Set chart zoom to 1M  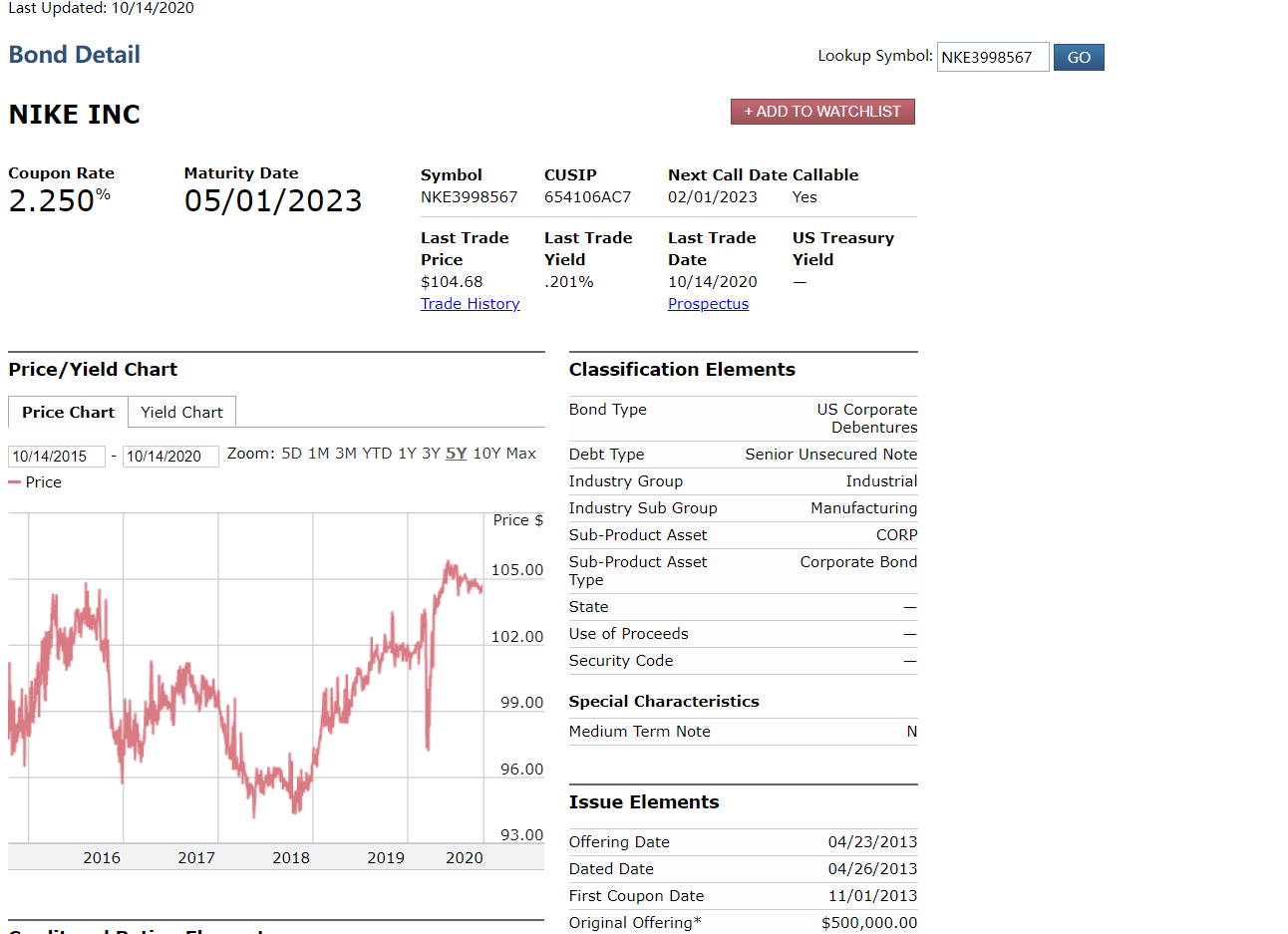318,454
